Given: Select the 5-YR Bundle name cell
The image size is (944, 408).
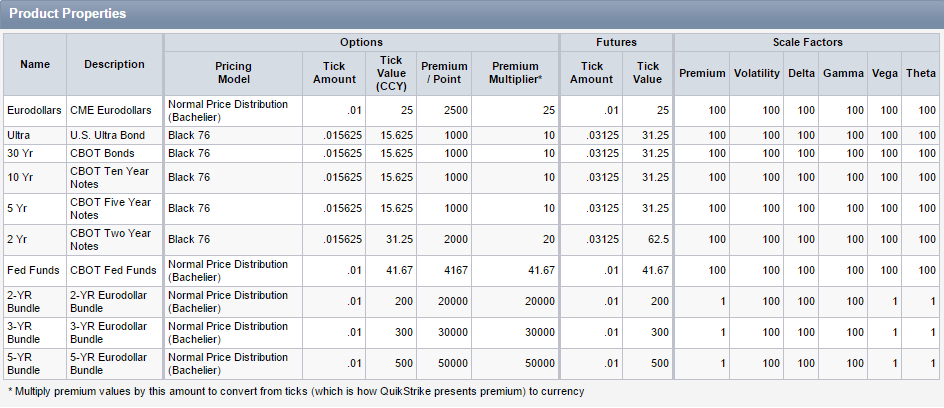Looking at the screenshot, I should click(35, 363).
